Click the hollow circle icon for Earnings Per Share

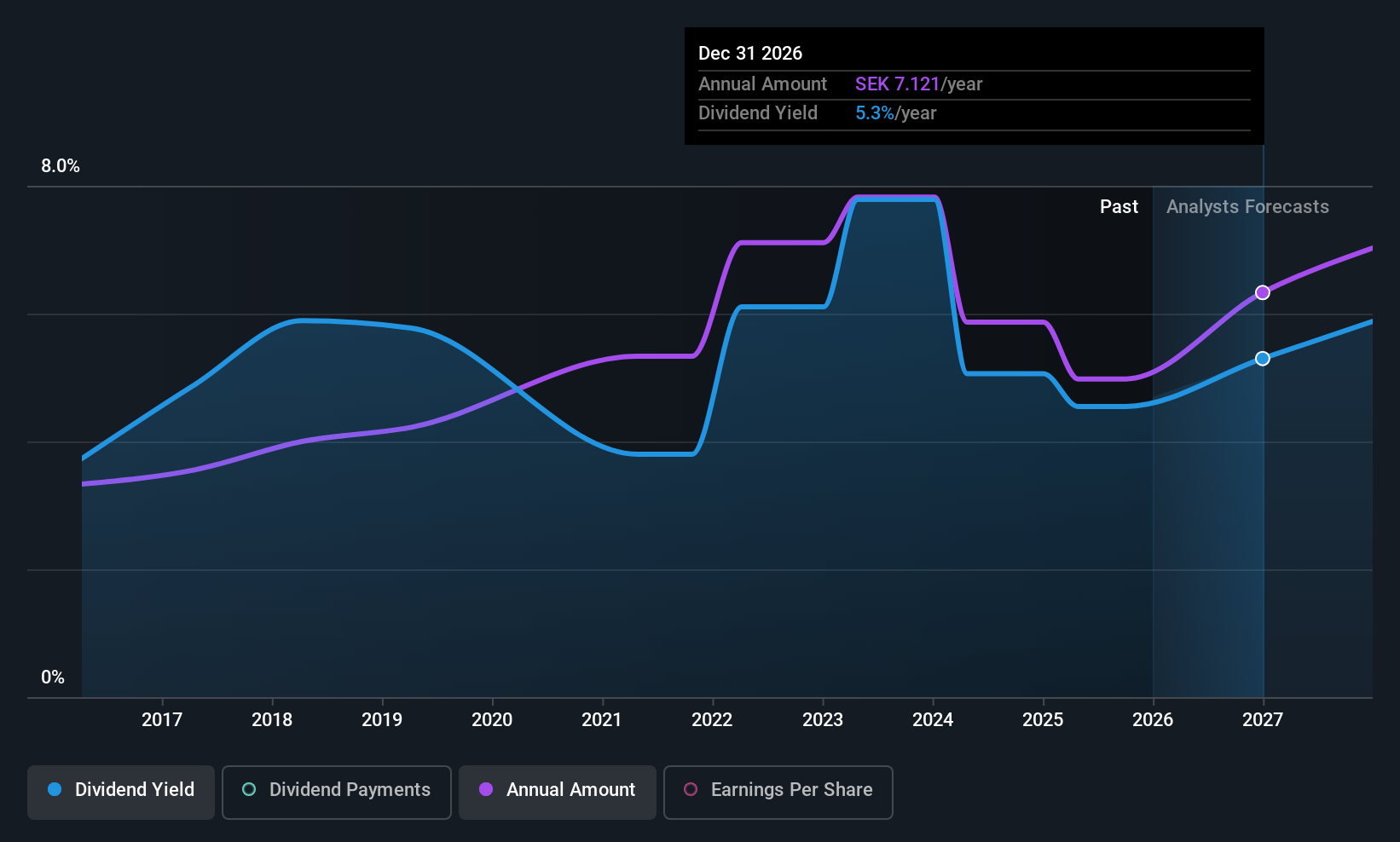coord(691,789)
